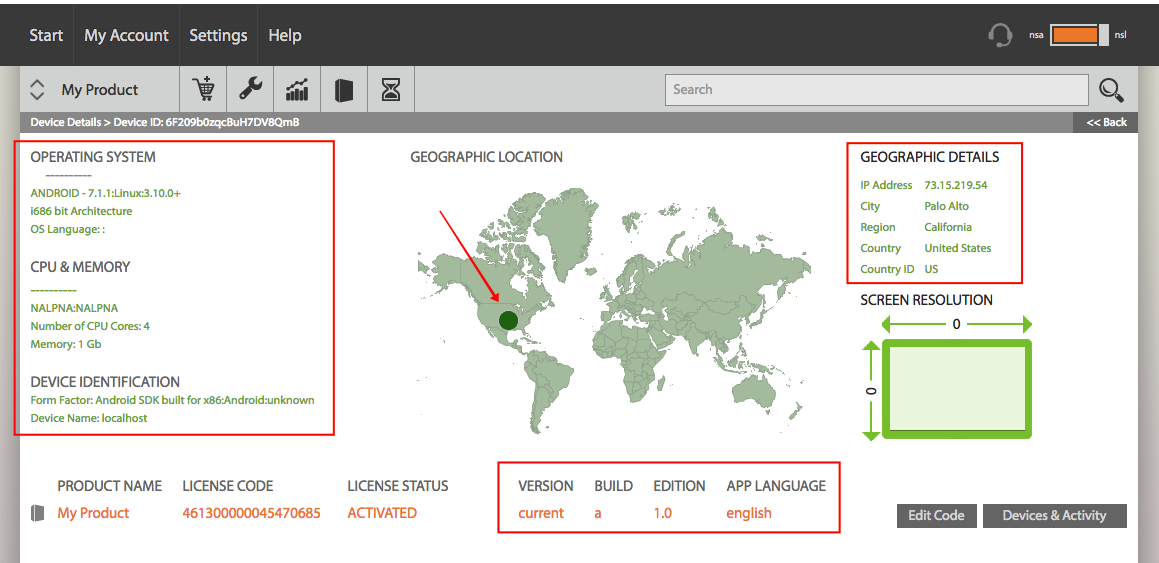Open the Help menu
Image resolution: width=1159 pixels, height=563 pixels.
click(285, 35)
